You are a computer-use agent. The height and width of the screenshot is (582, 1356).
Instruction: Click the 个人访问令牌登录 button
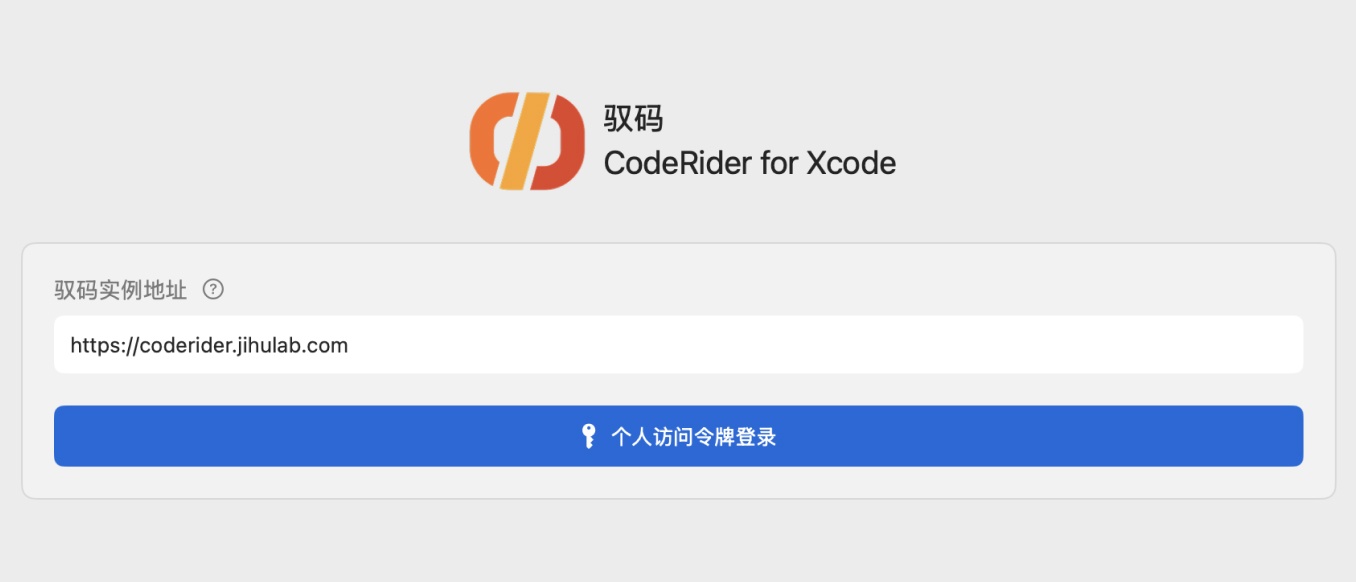pos(678,436)
